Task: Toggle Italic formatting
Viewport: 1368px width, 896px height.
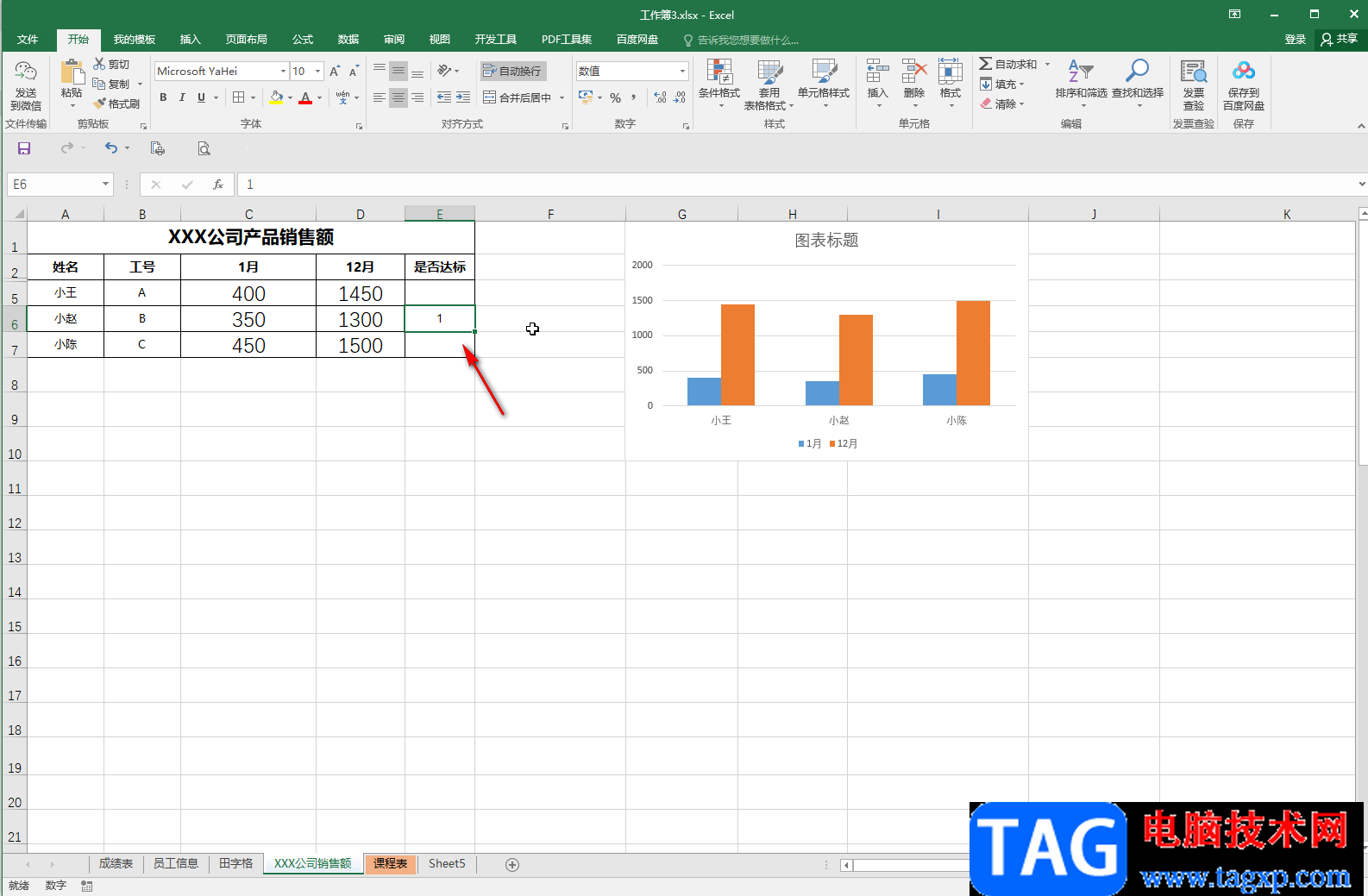Action: (182, 97)
